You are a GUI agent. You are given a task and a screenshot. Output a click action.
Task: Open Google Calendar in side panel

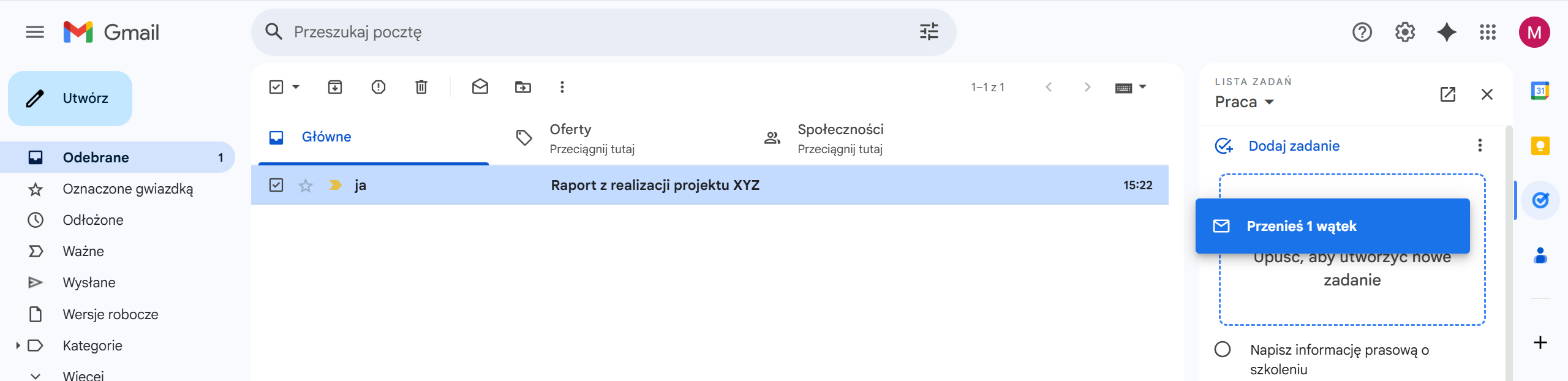(x=1540, y=91)
